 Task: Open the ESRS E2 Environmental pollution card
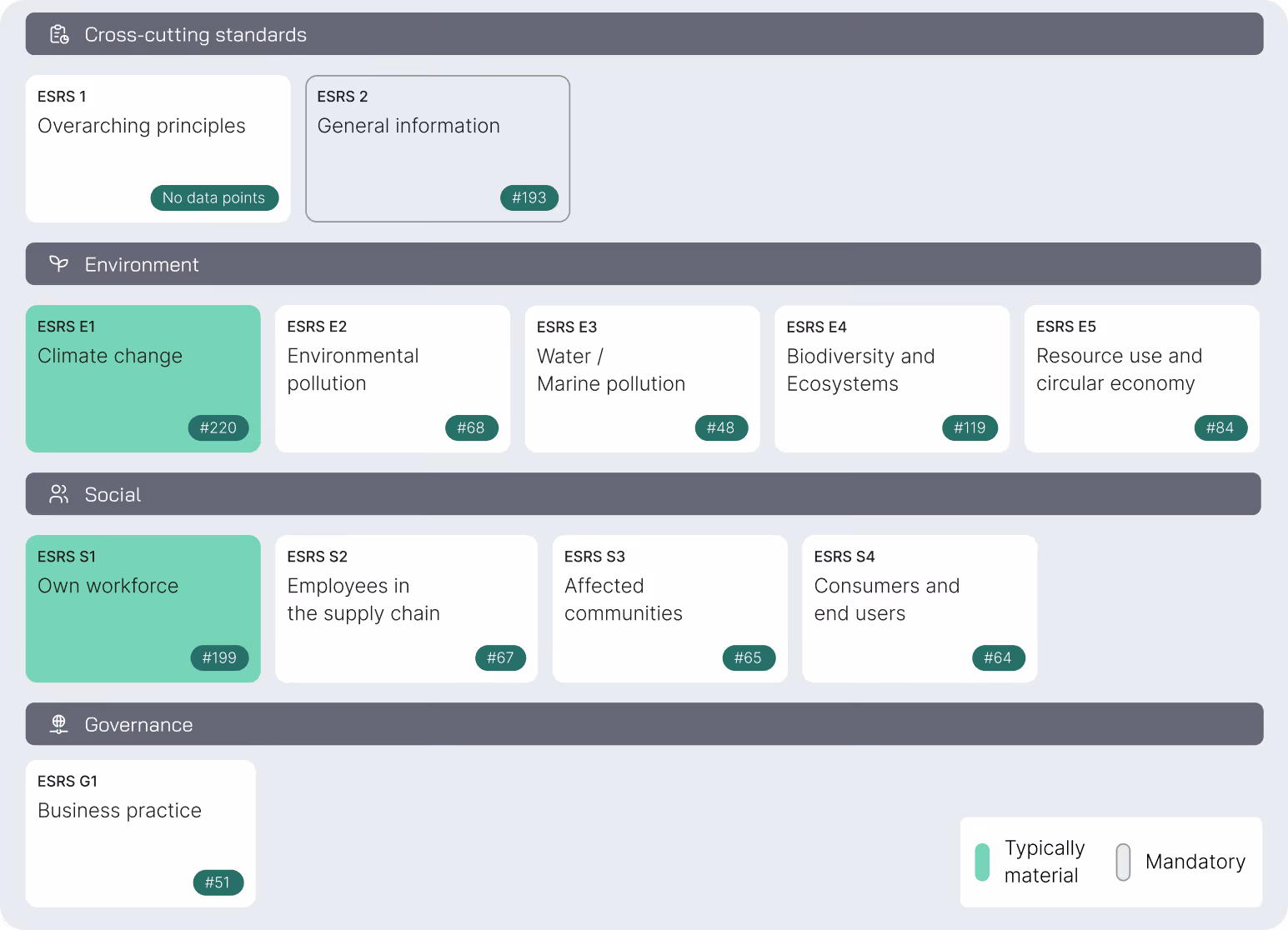[393, 379]
